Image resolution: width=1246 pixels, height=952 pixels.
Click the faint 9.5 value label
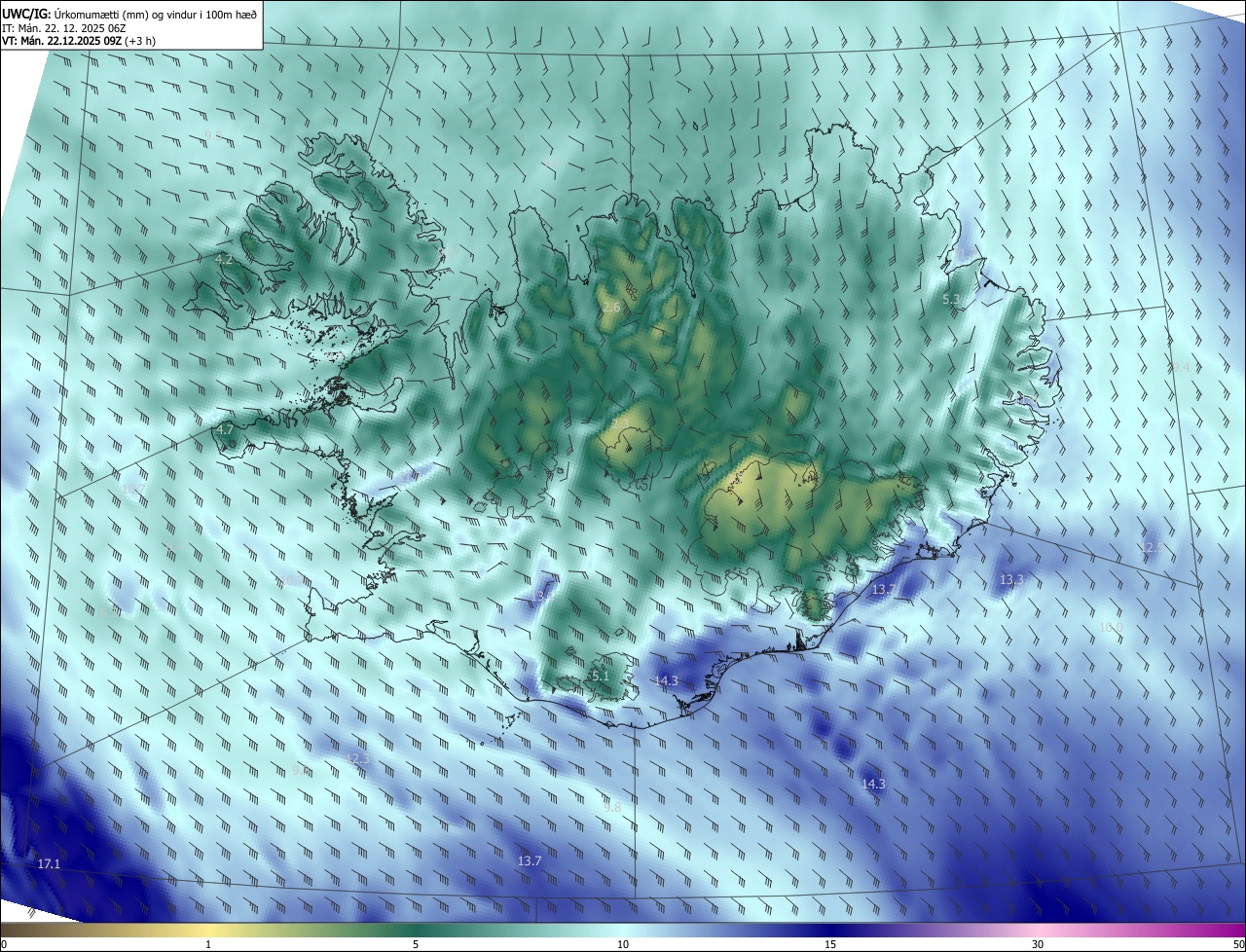pyautogui.click(x=213, y=135)
